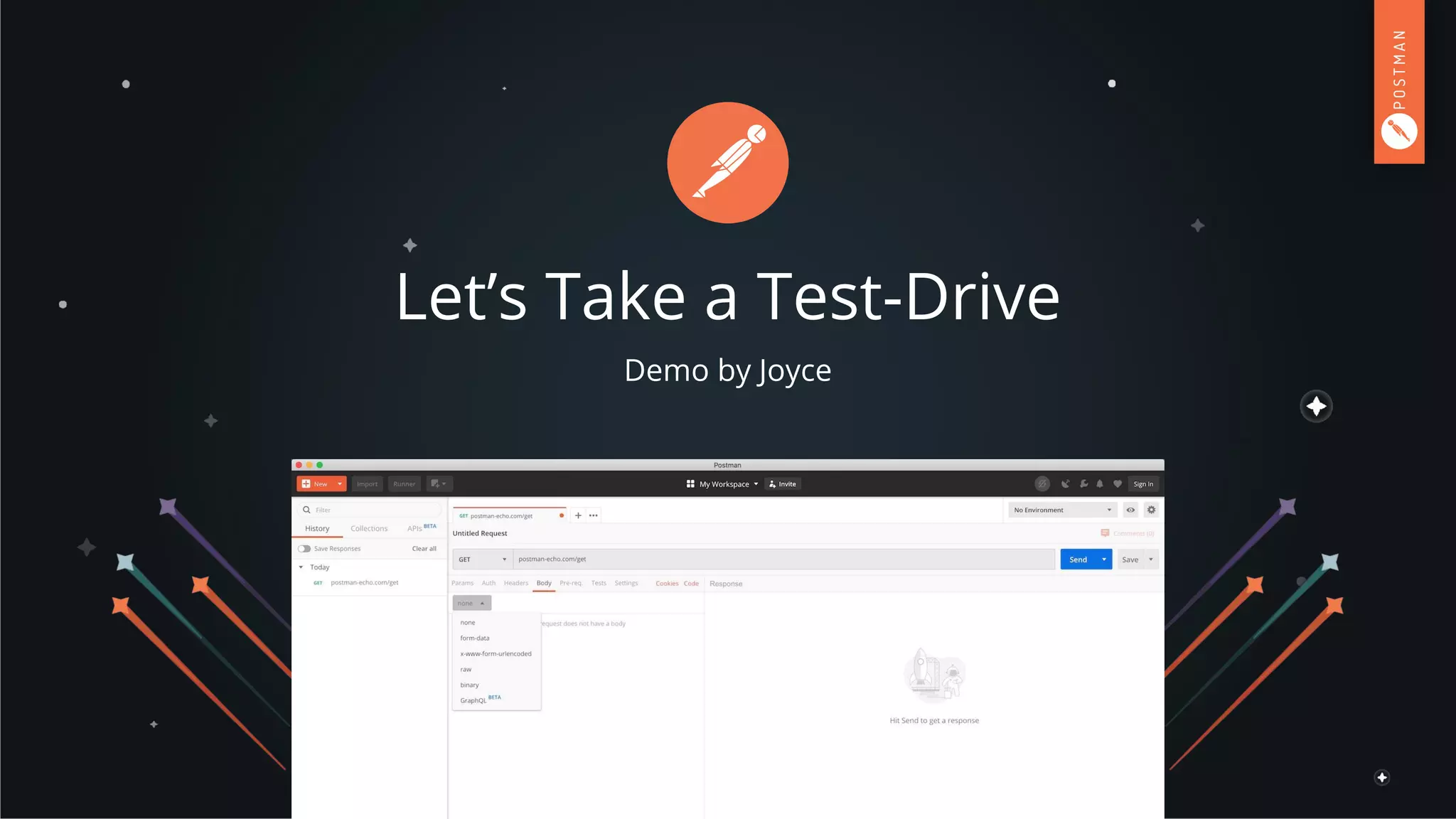Choose form-data body type
Image resolution: width=1456 pixels, height=819 pixels.
(496, 638)
